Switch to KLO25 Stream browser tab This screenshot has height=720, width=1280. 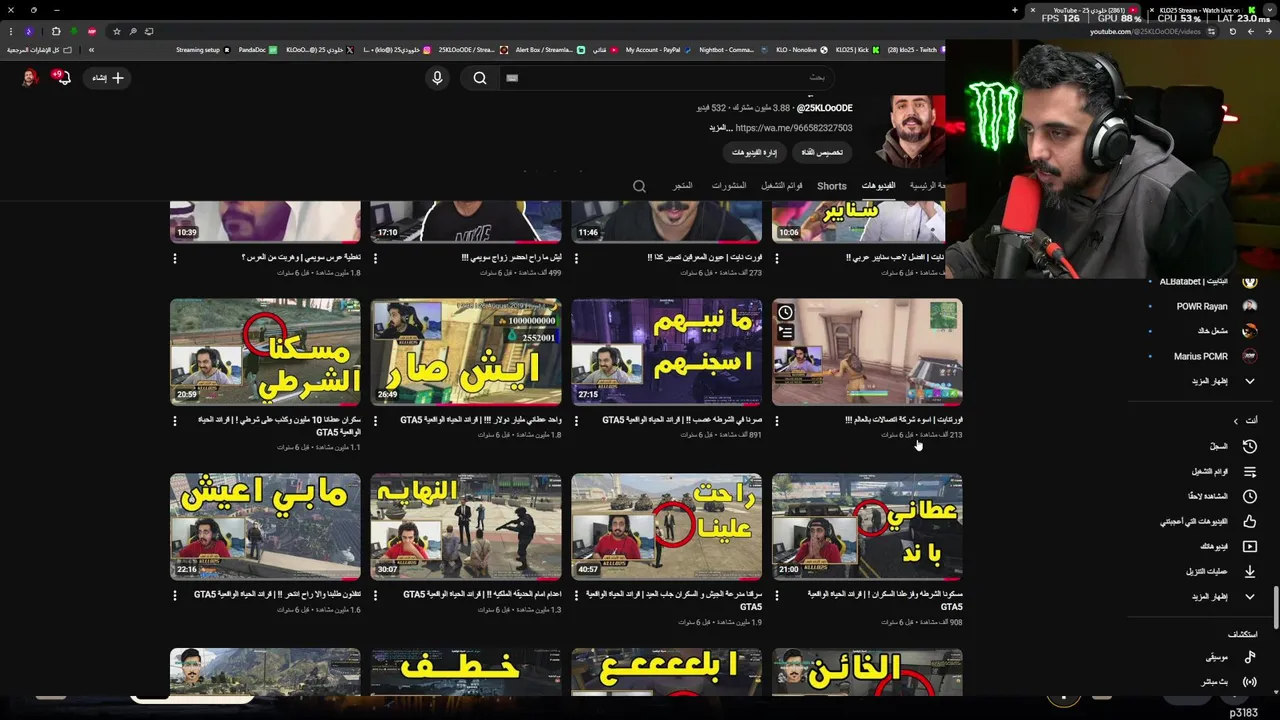point(1200,10)
